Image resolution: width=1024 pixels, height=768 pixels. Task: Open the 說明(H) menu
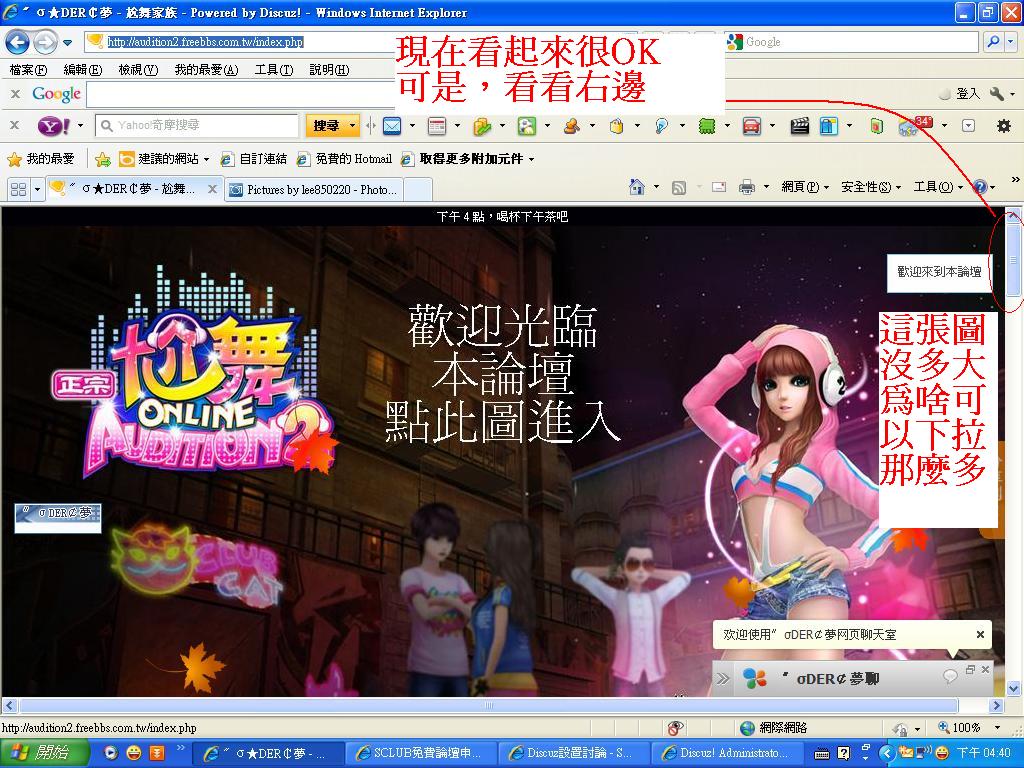[328, 69]
